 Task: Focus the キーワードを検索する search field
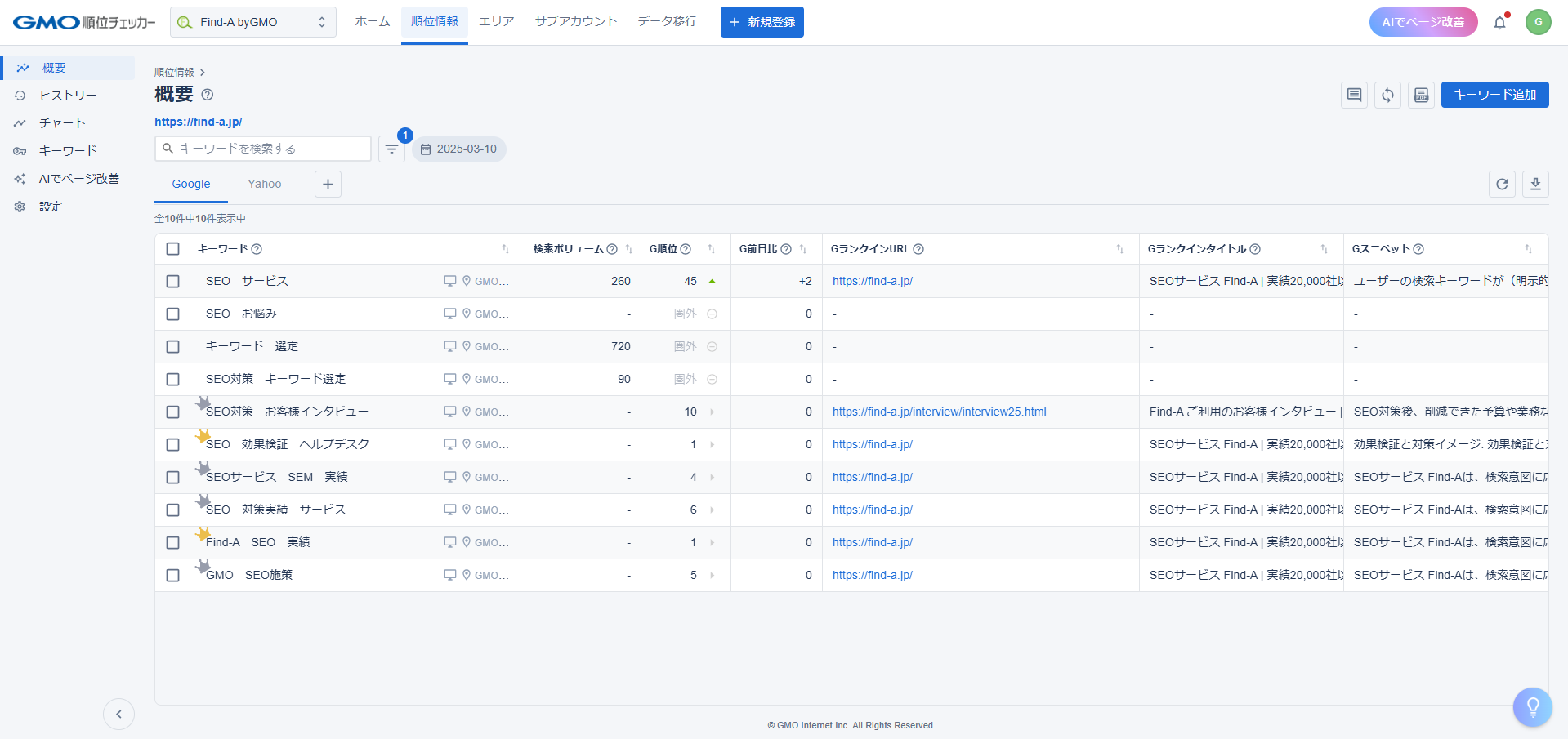pyautogui.click(x=263, y=149)
